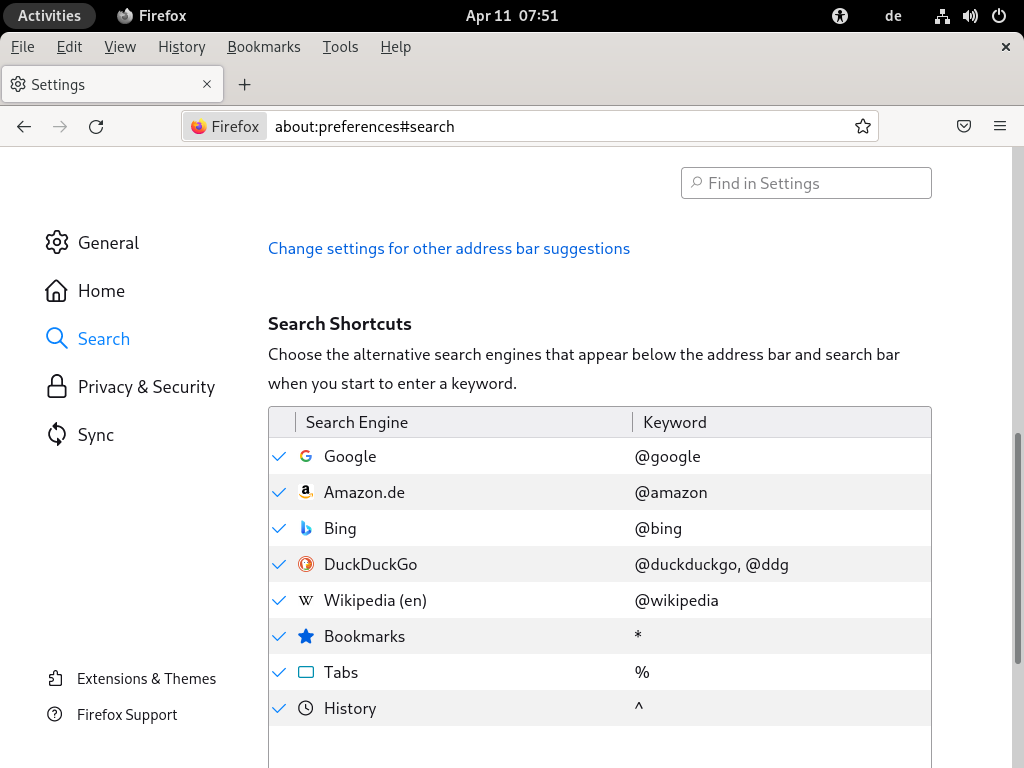Toggle the DuckDuckGo shortcut checkbox
The width and height of the screenshot is (1024, 768).
pos(279,565)
